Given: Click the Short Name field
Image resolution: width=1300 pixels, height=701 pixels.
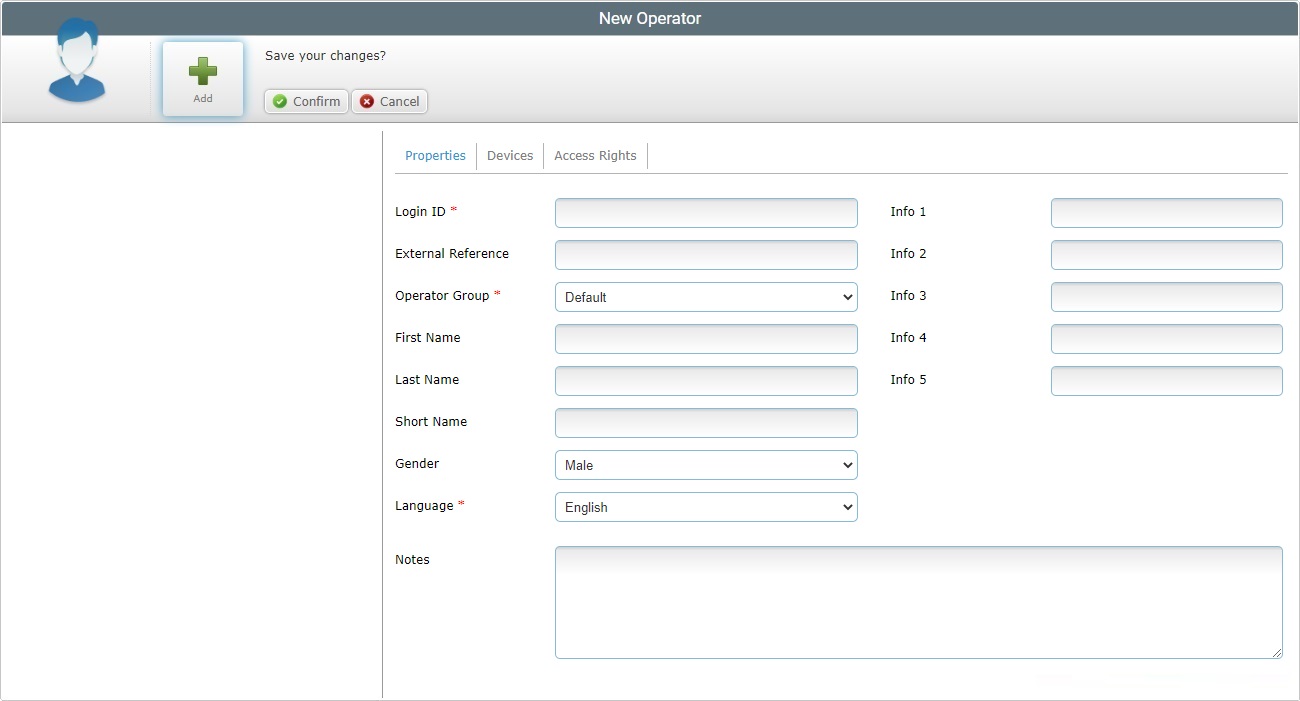Looking at the screenshot, I should click(x=706, y=423).
